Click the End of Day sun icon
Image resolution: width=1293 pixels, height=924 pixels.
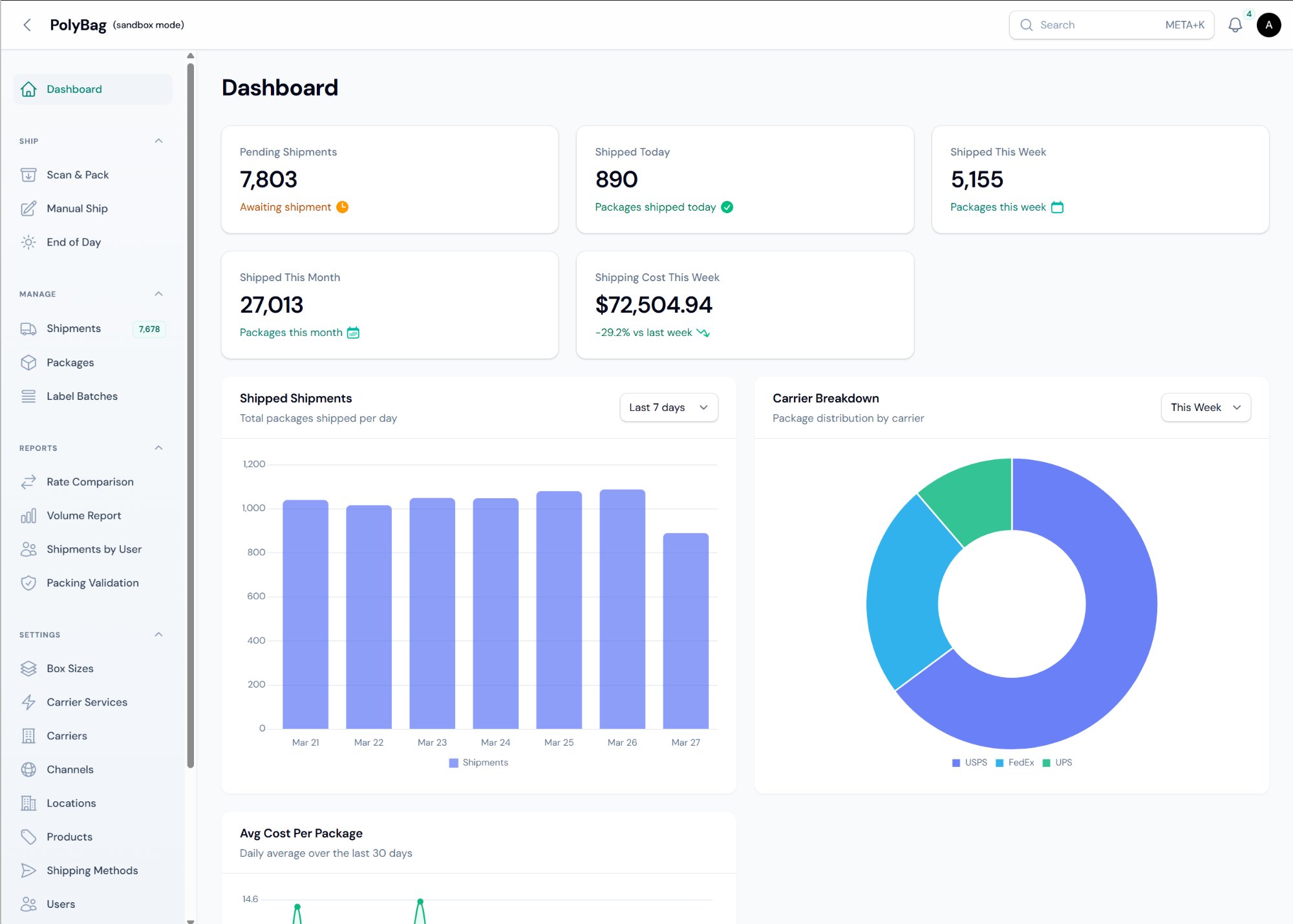tap(28, 242)
